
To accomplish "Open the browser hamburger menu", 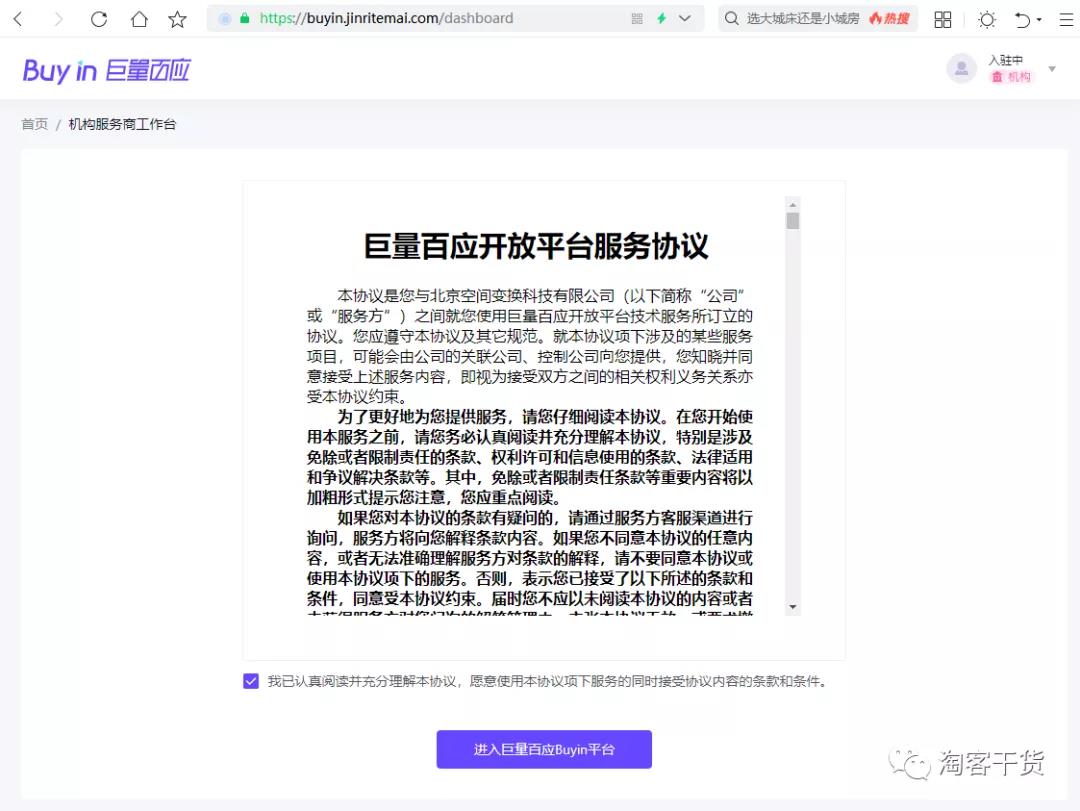I will coord(1066,19).
